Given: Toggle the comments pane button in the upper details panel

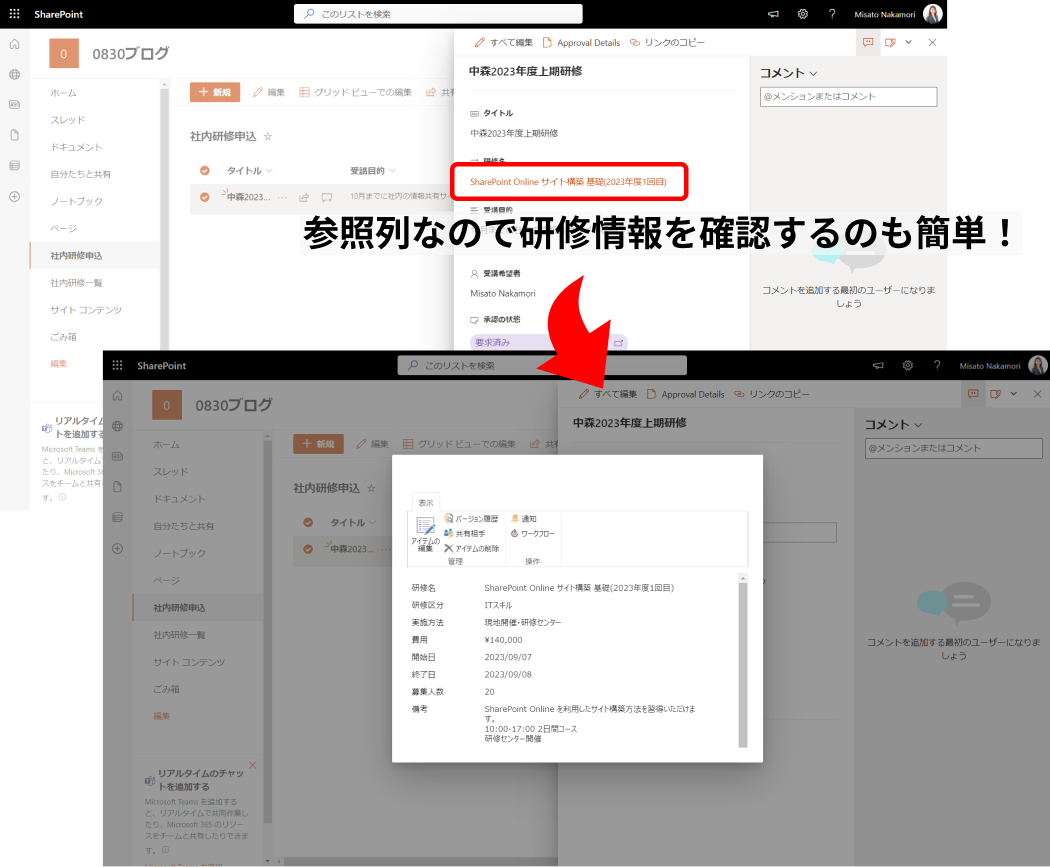Looking at the screenshot, I should point(868,42).
